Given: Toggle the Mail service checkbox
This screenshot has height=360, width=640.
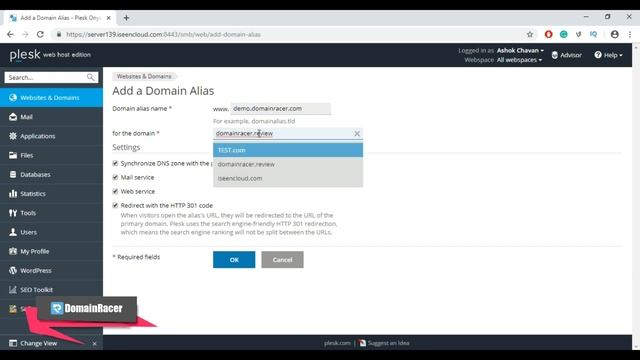Looking at the screenshot, I should point(115,177).
